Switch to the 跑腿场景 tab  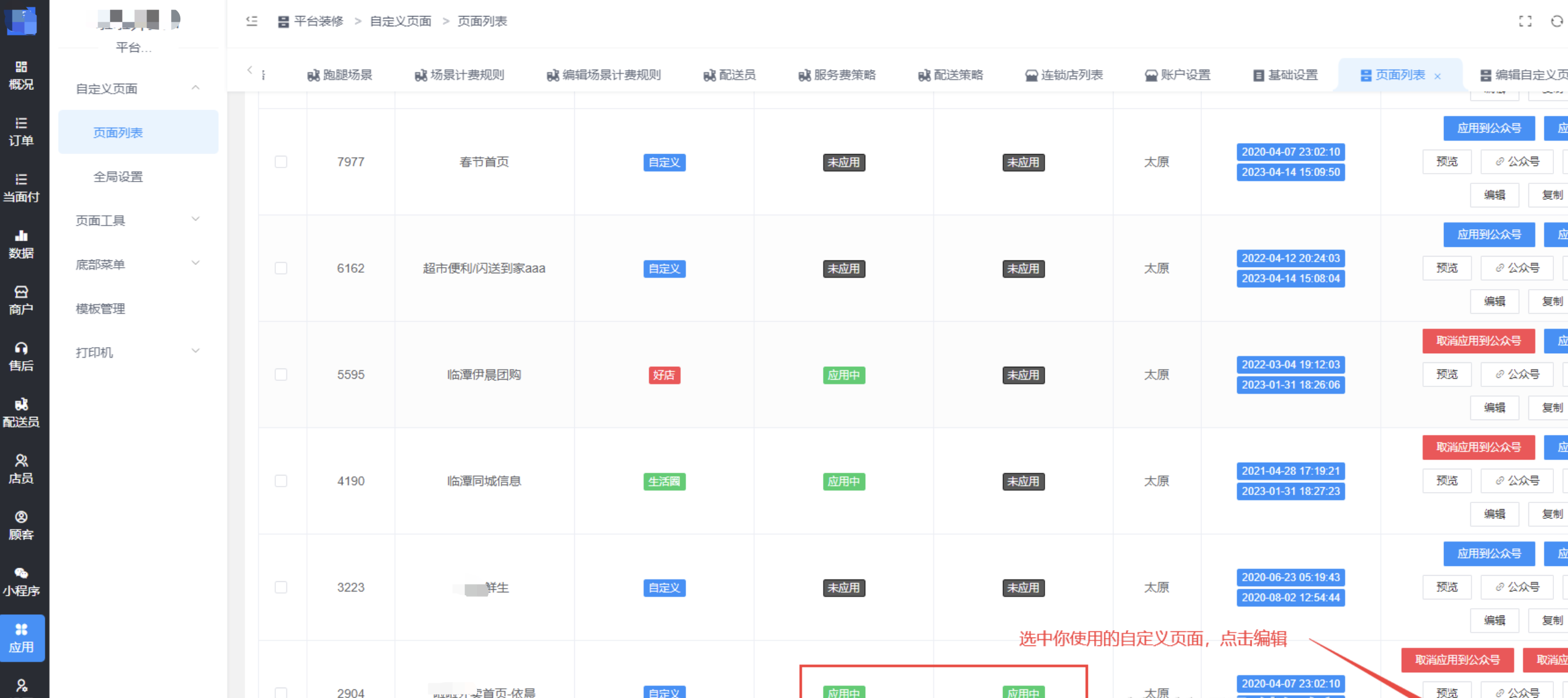340,75
